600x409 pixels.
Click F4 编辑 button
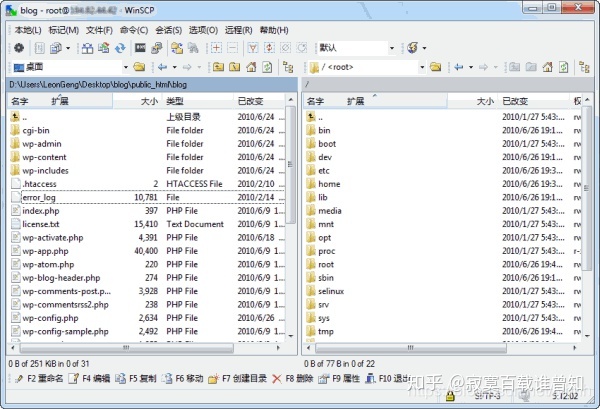pos(89,378)
